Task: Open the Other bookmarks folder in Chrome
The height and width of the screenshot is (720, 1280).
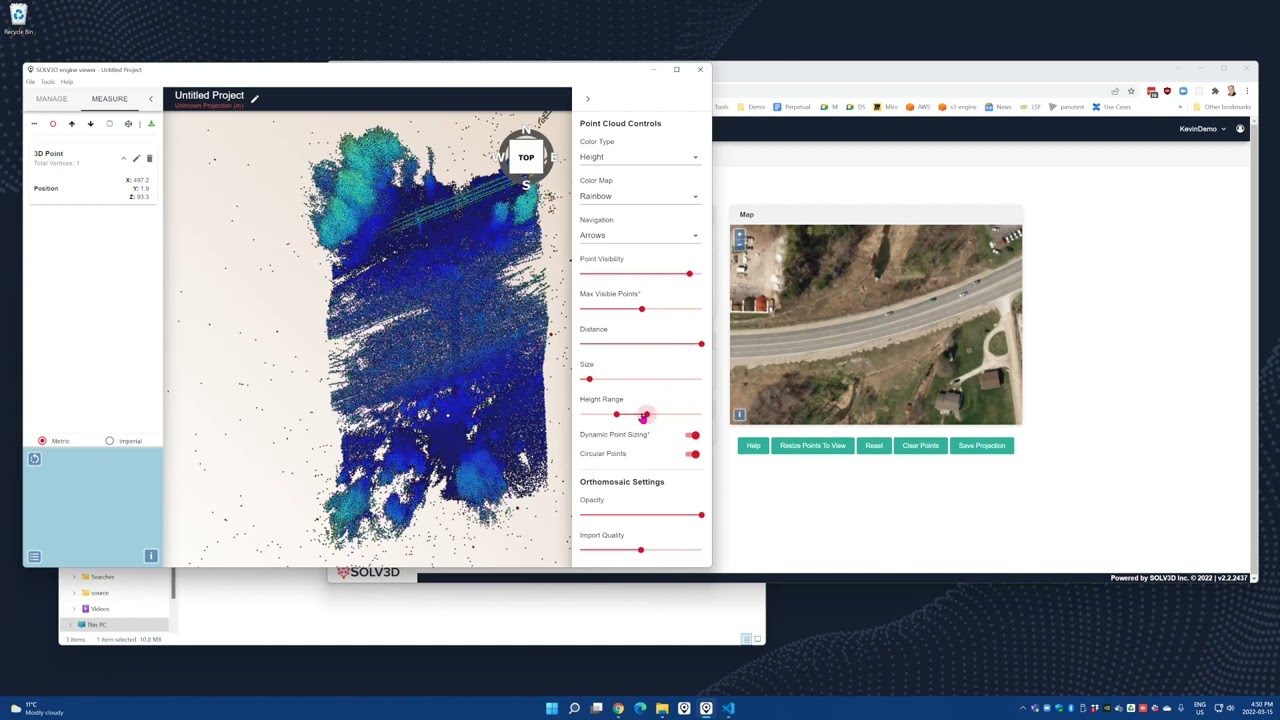Action: (x=1222, y=107)
